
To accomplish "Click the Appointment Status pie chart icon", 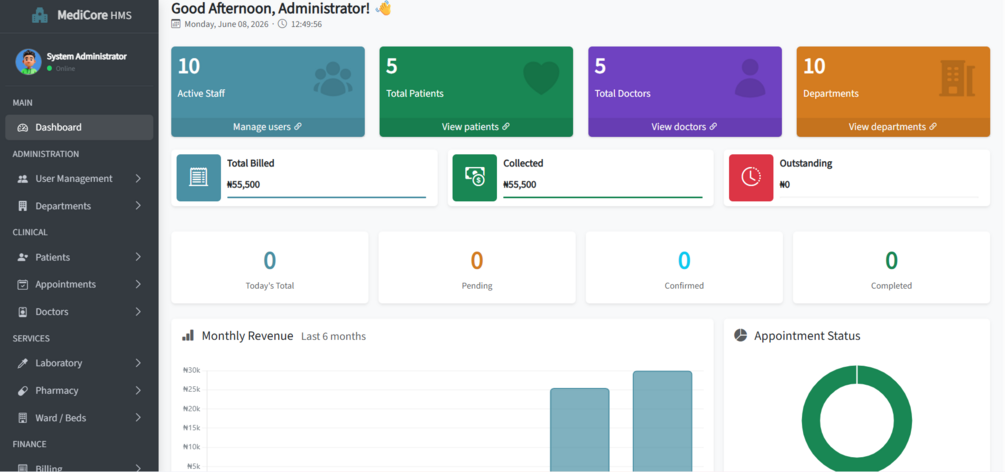I will point(740,335).
